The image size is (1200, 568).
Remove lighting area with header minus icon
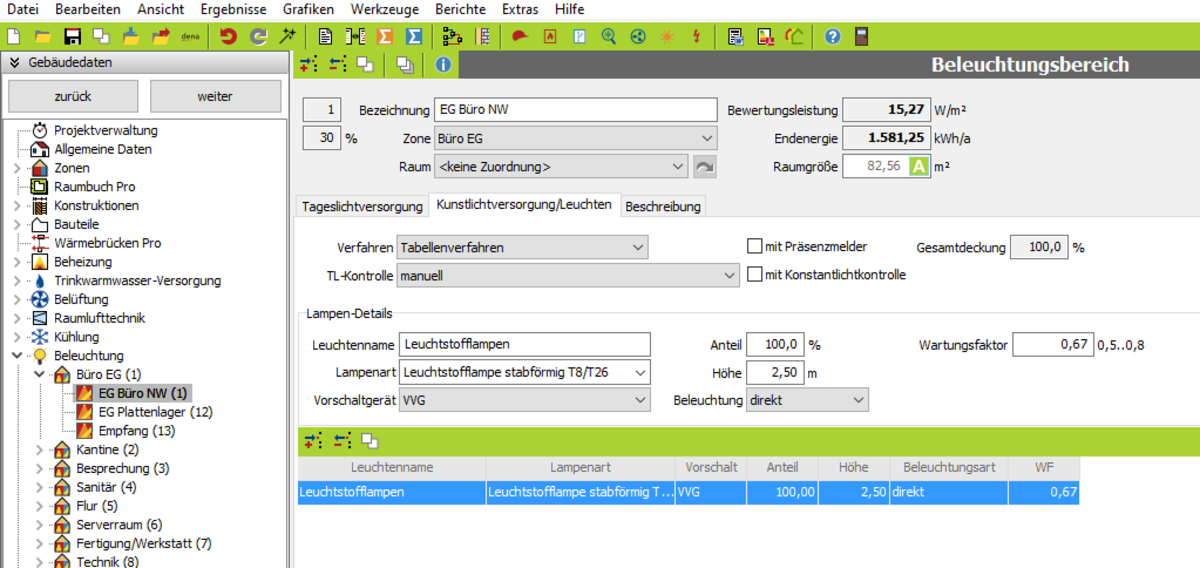pyautogui.click(x=338, y=65)
